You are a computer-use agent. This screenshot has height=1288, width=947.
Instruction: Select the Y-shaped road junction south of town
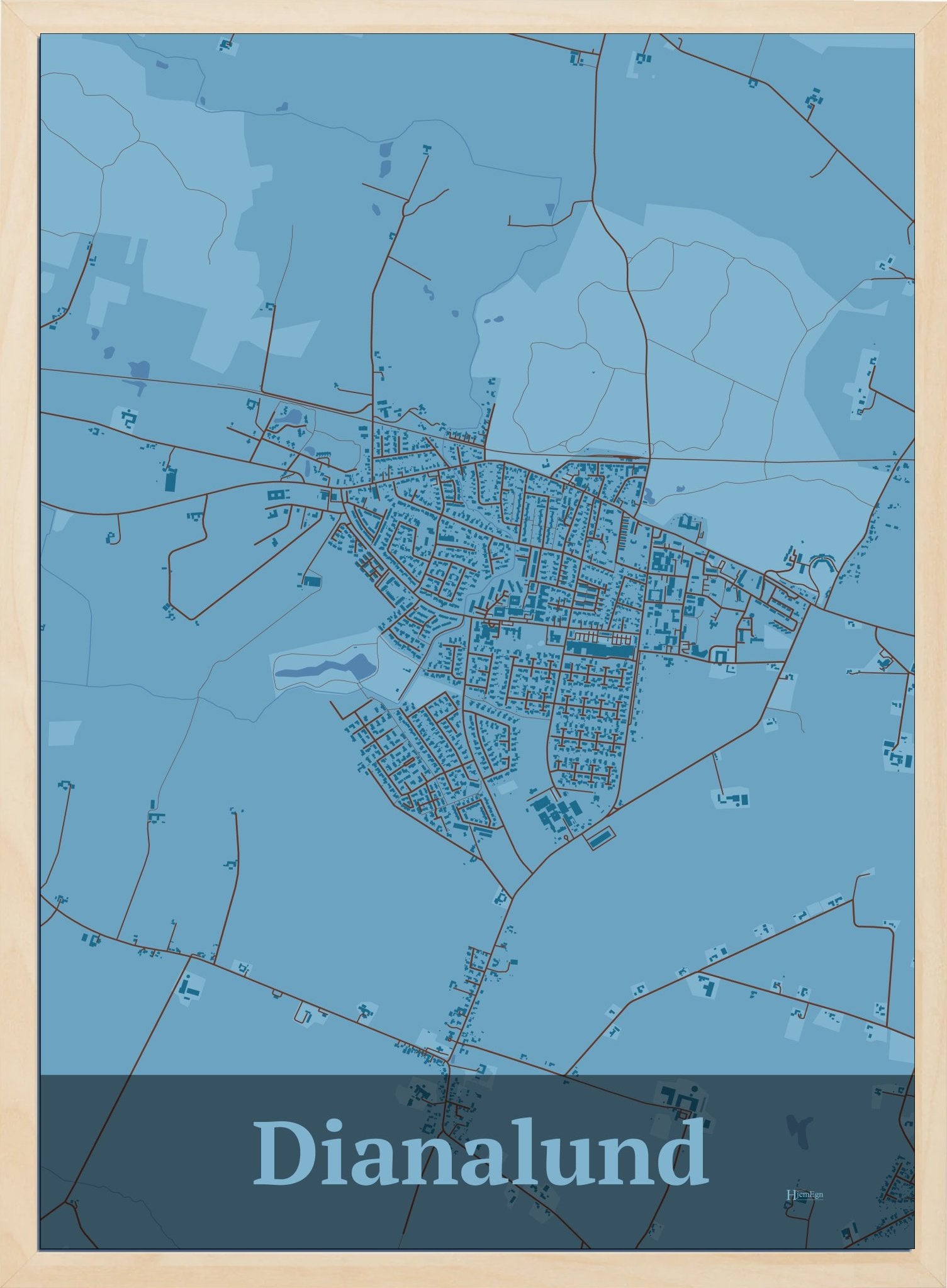515,894
